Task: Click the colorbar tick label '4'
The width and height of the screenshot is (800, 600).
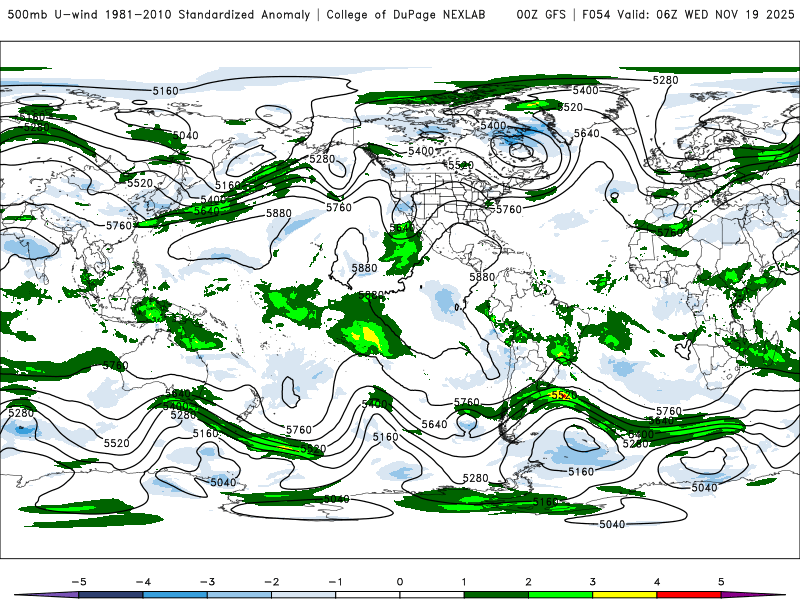Action: [x=657, y=582]
